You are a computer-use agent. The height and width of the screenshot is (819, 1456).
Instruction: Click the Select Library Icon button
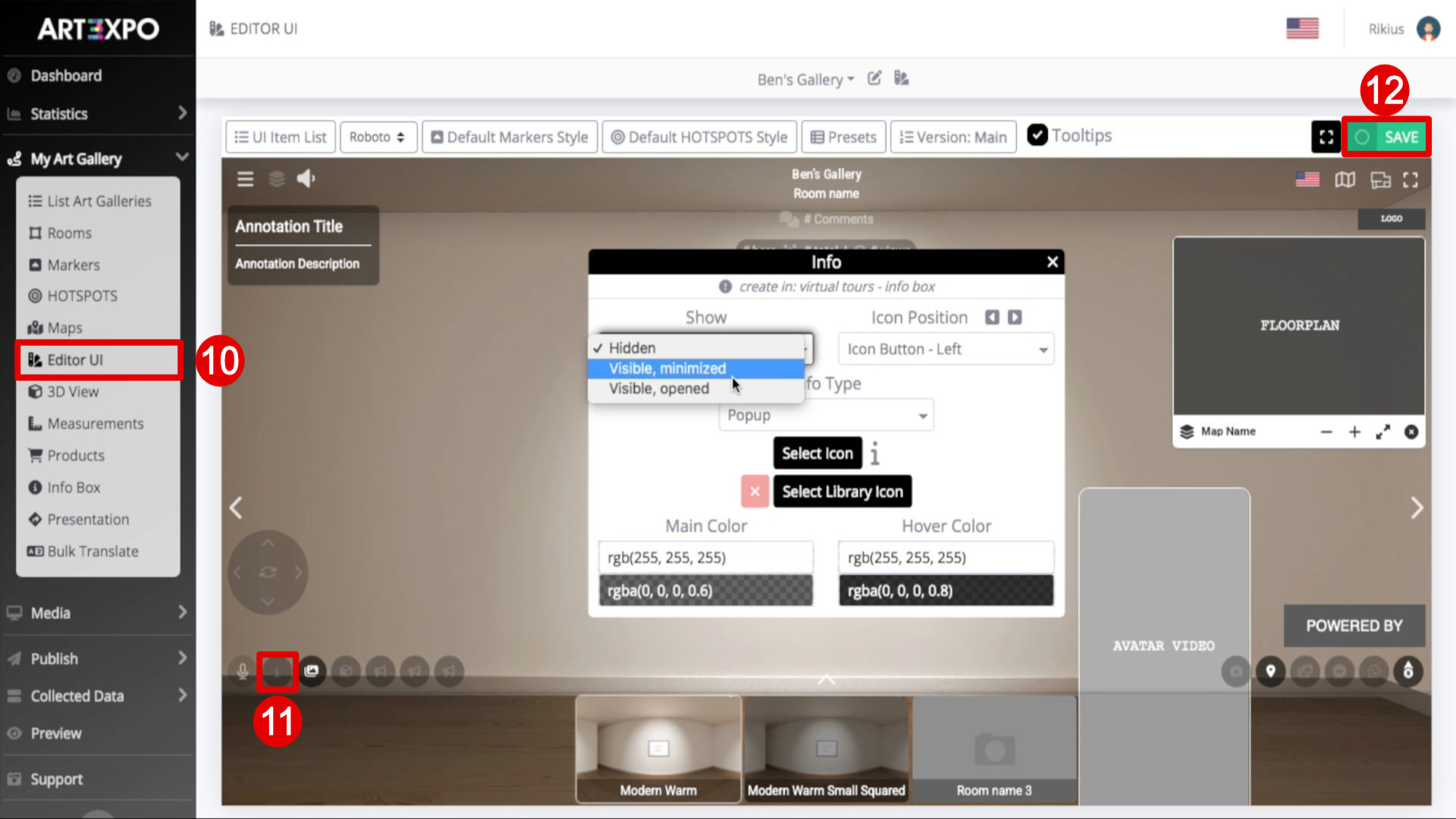(843, 491)
